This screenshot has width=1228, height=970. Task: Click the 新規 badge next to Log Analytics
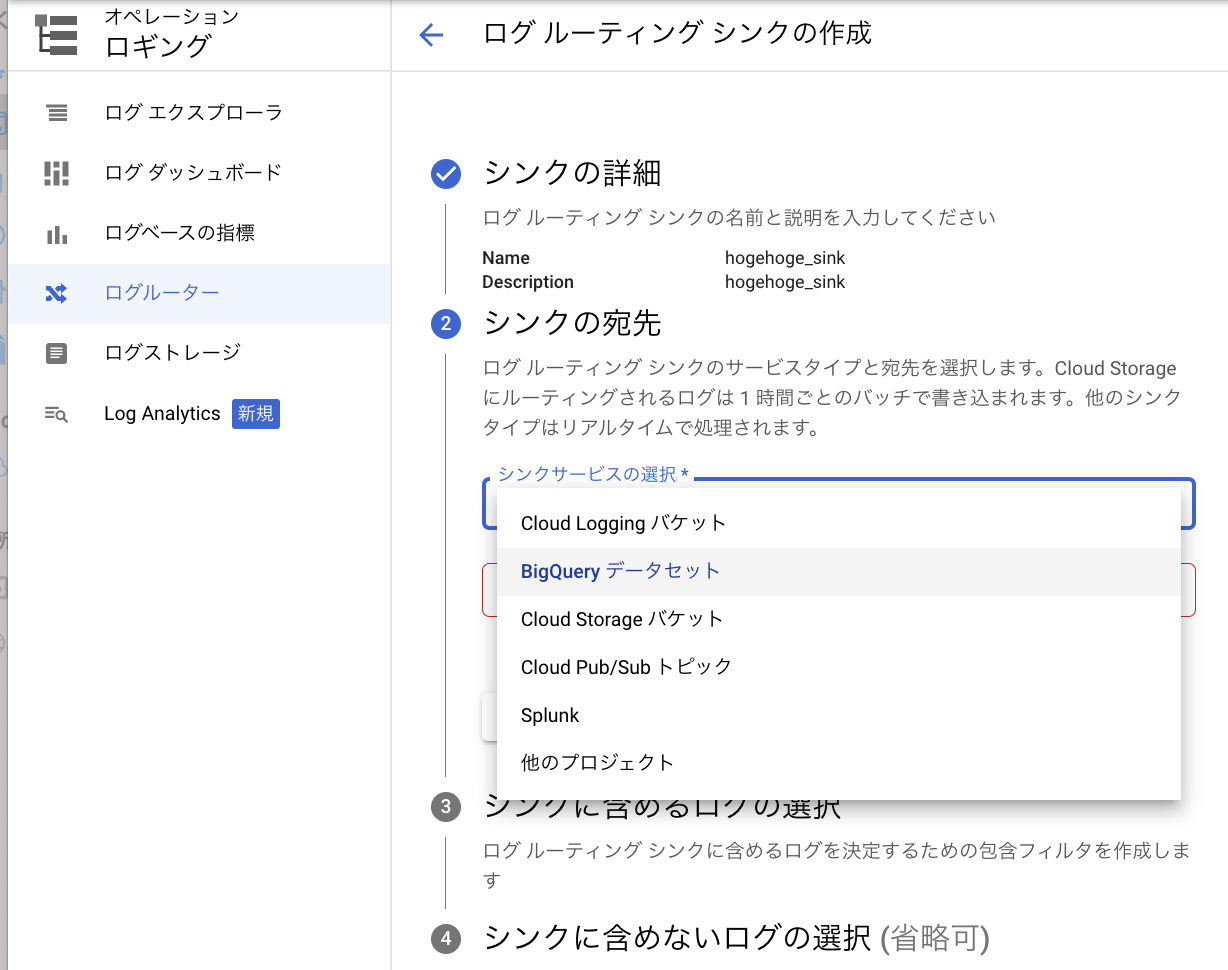tap(256, 414)
